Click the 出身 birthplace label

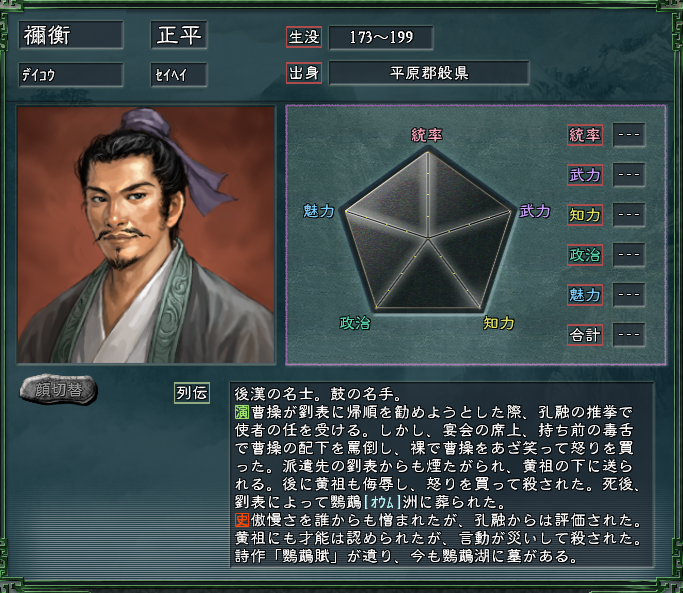[304, 73]
